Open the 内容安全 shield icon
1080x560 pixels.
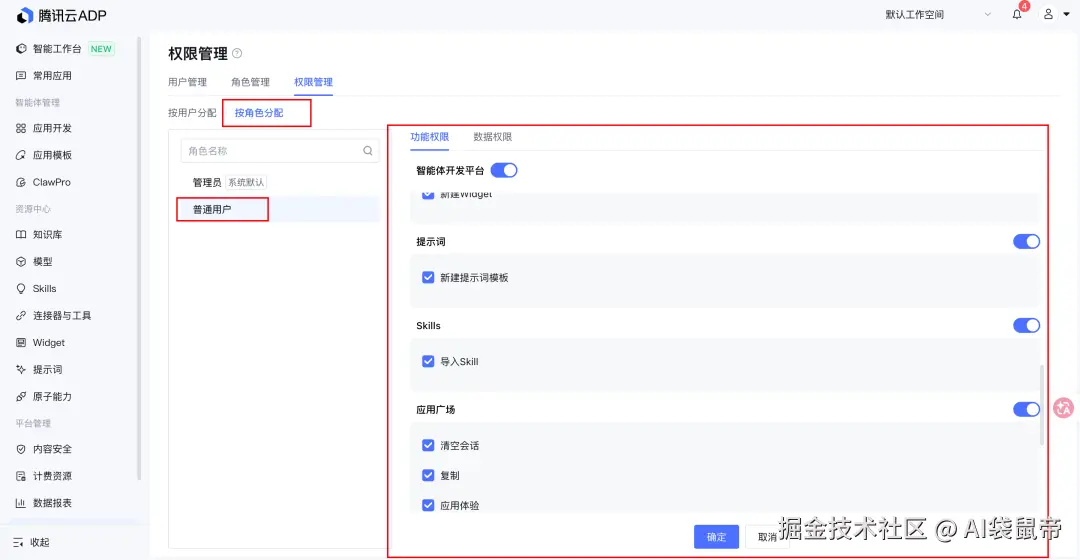21,449
